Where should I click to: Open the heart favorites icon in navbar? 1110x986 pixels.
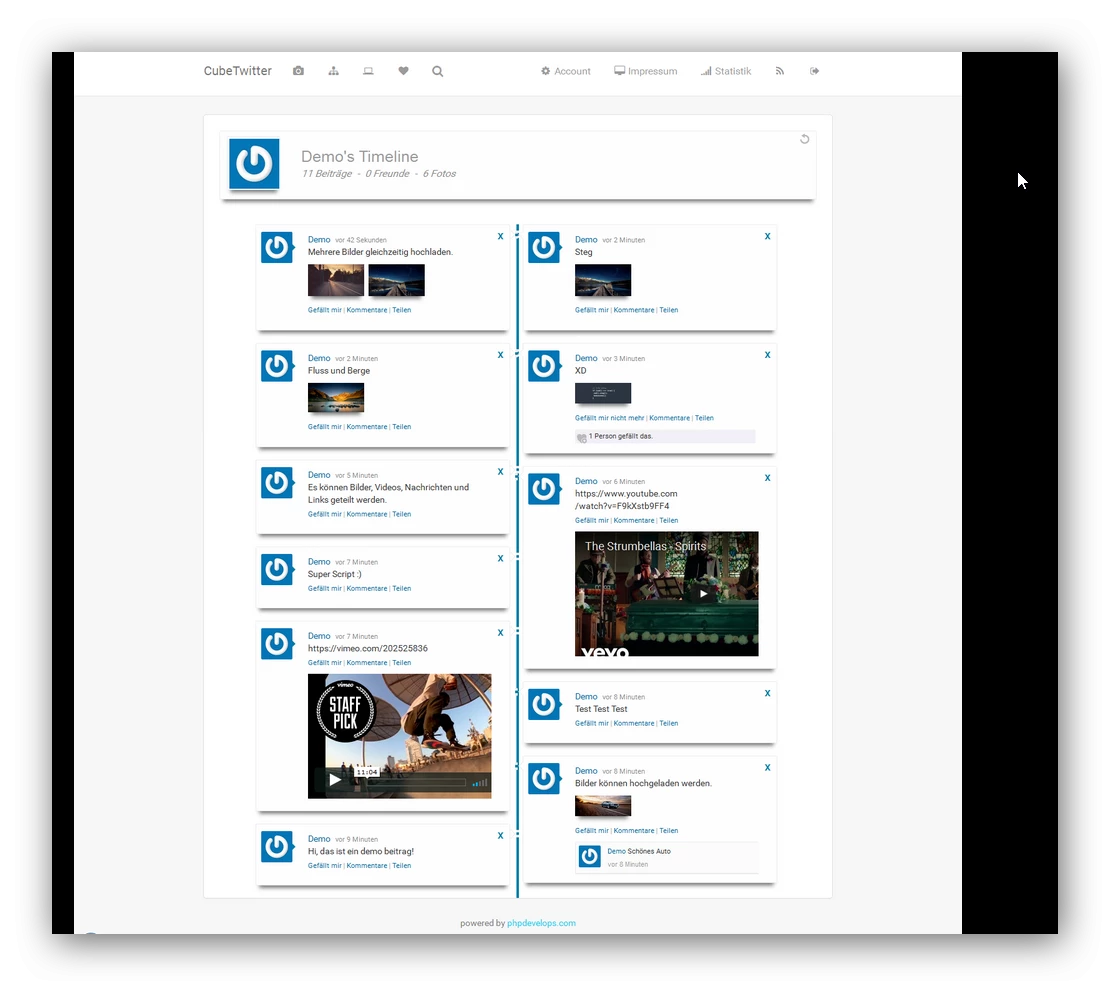[403, 71]
